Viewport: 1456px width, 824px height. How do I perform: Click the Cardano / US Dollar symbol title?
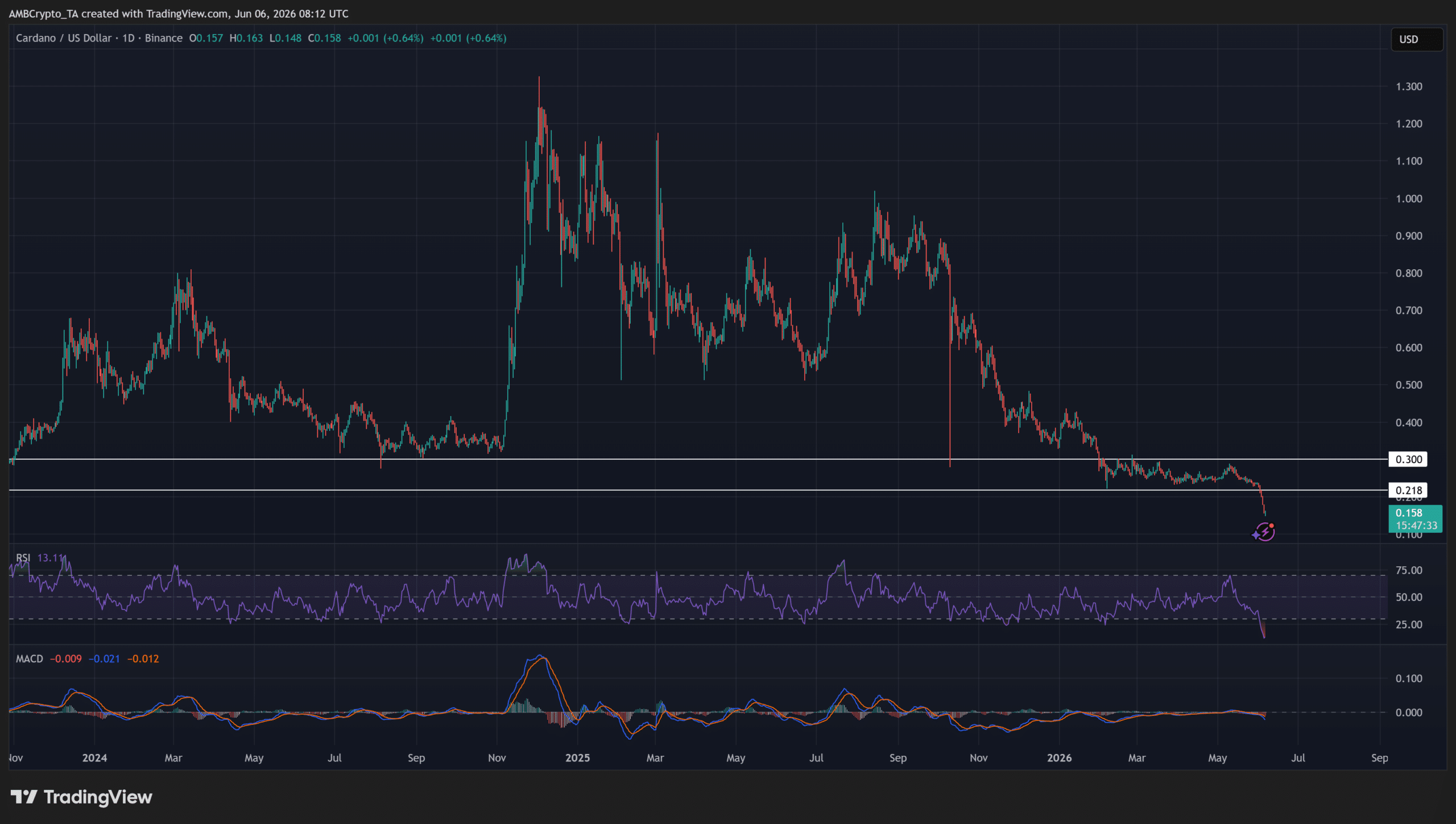click(x=64, y=38)
